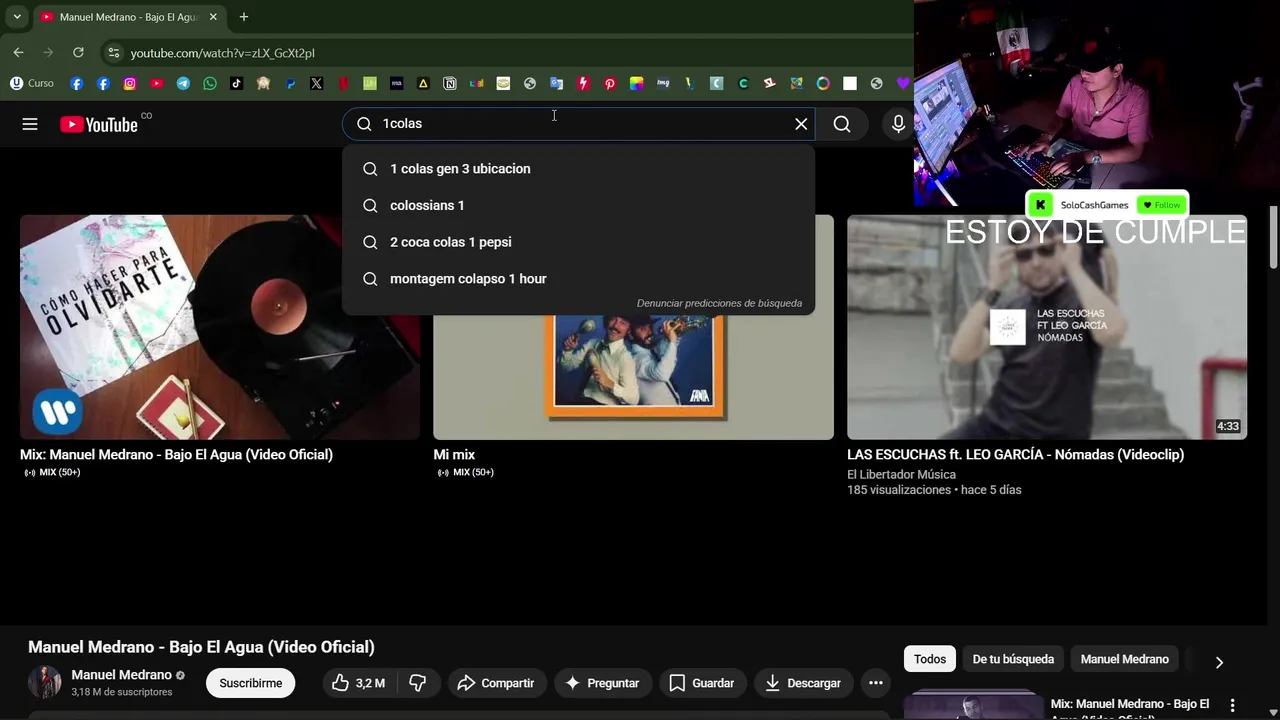
Task: Click title 'Mix: Manuel Medrano - Bajo El Agua (Video Oficial)'
Action: tap(176, 455)
